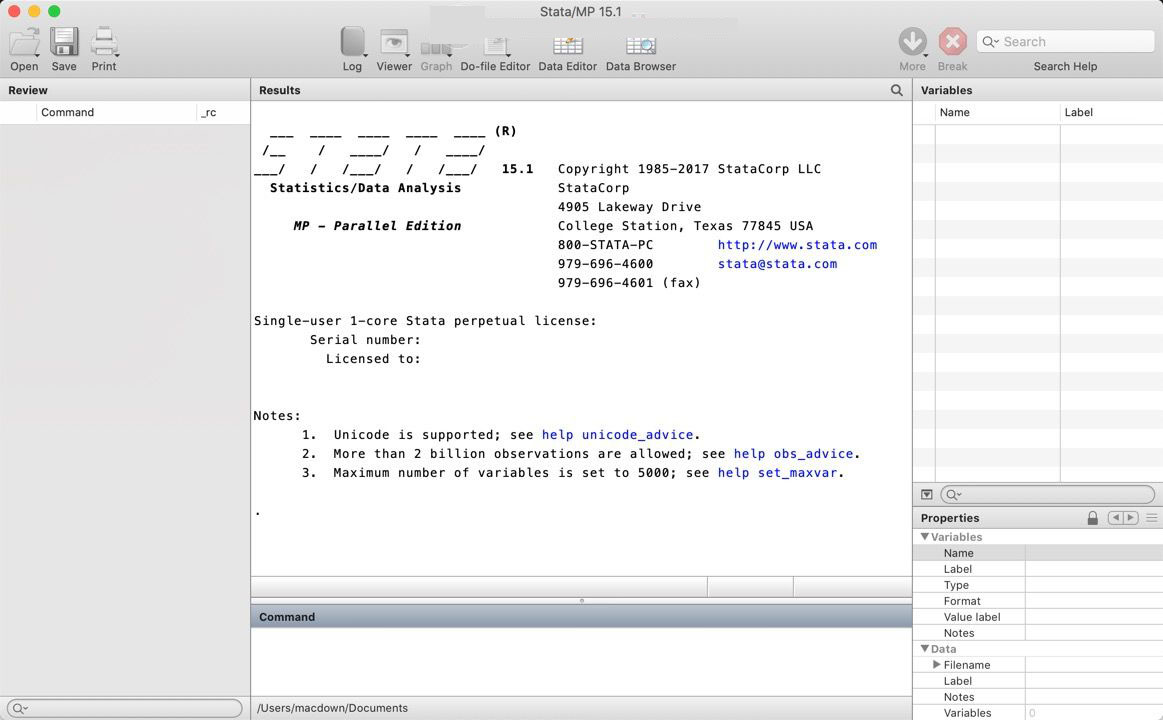Click the Review panel search field

tap(125, 708)
